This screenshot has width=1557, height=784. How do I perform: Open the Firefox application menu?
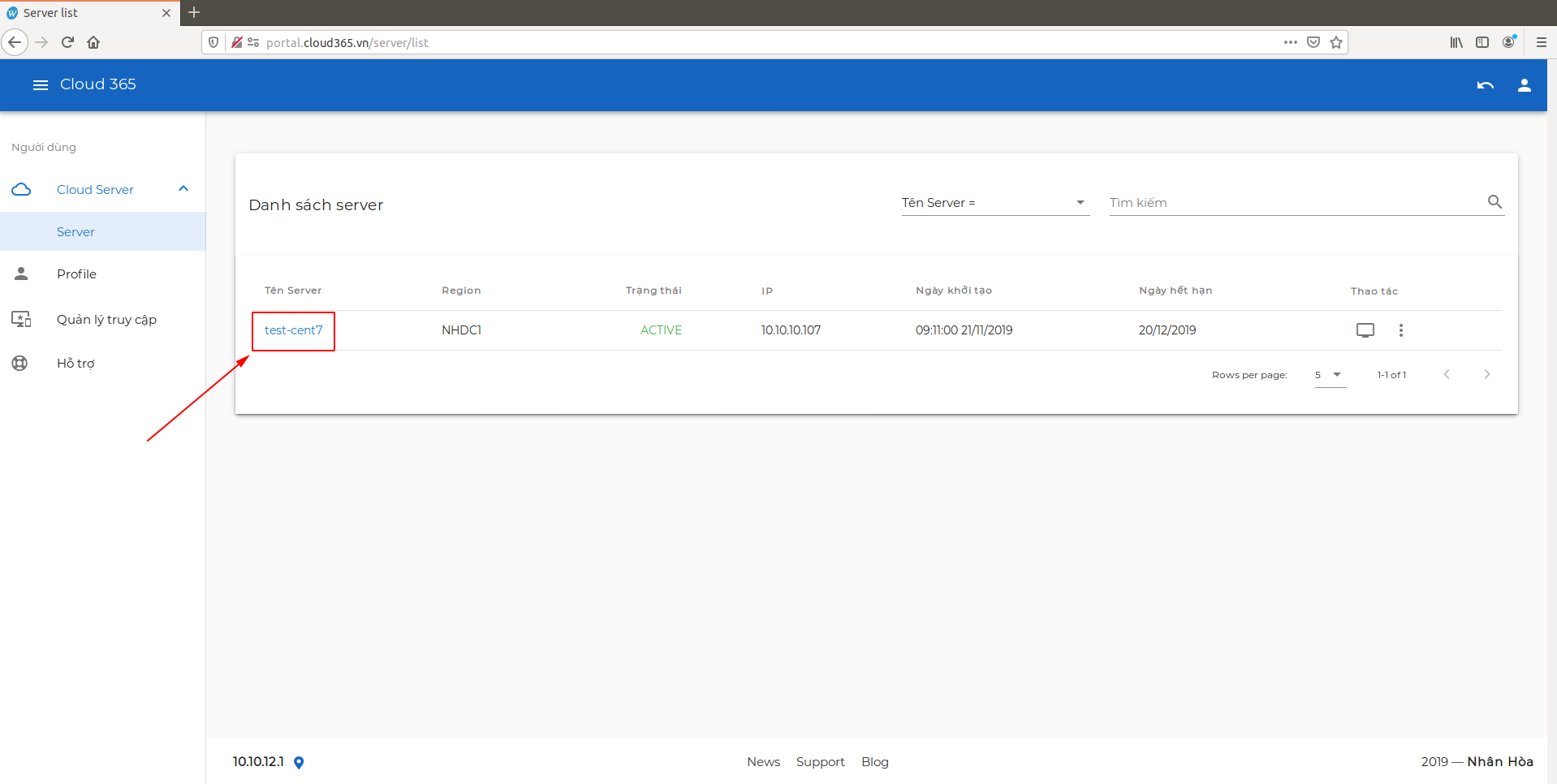[1541, 42]
